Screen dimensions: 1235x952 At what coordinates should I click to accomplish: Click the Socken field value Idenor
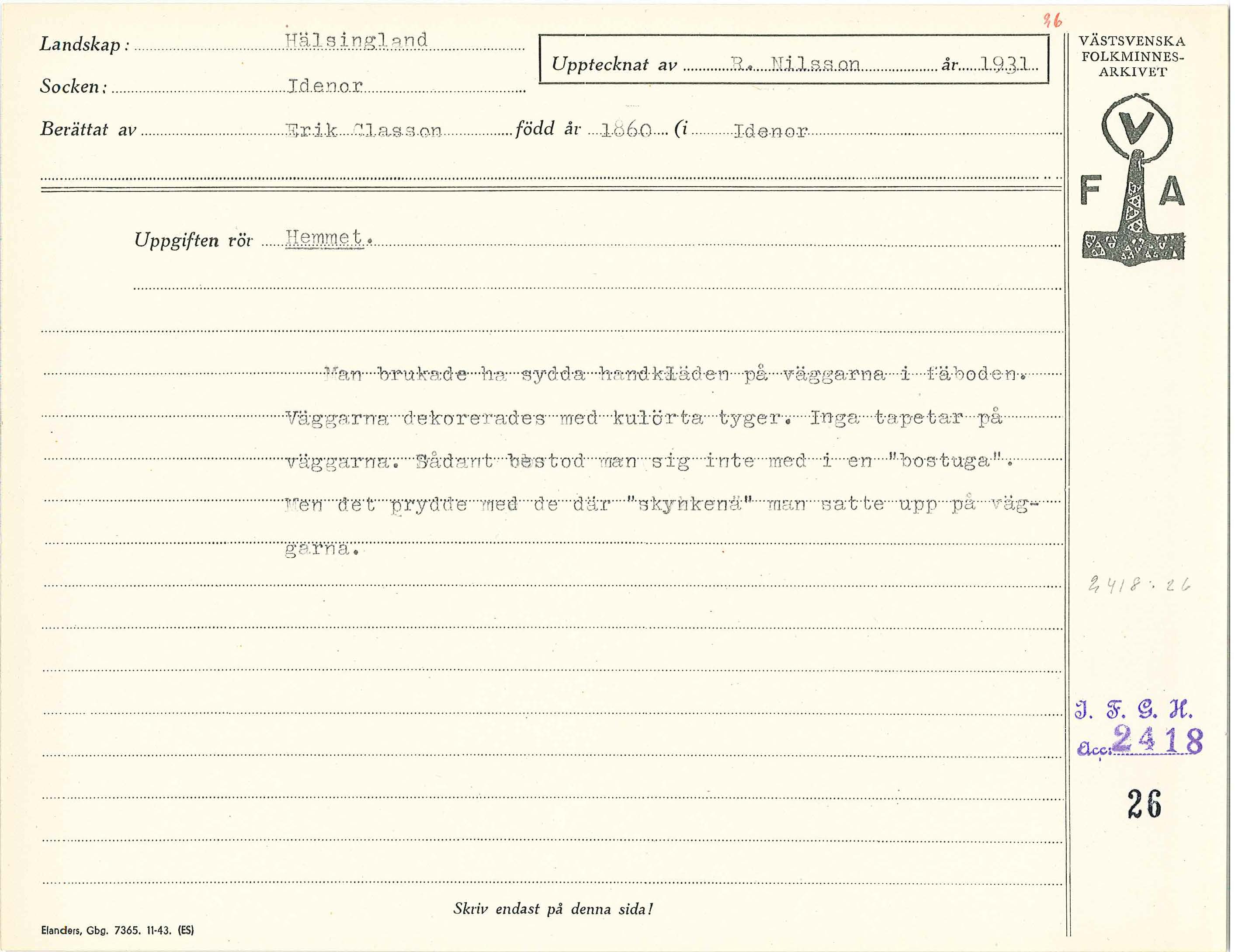[x=325, y=86]
